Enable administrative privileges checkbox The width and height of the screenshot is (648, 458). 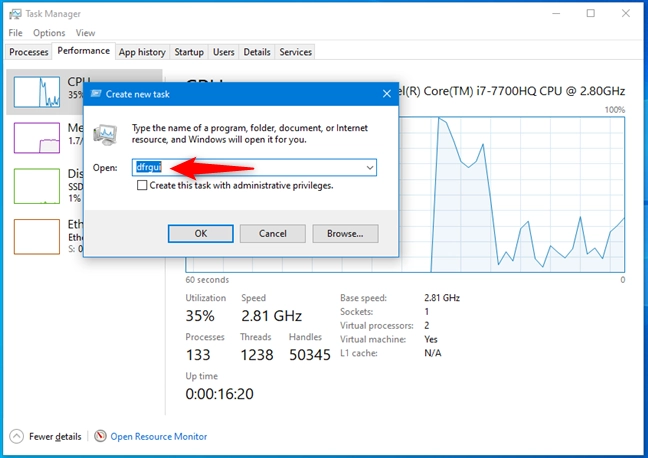tap(142, 185)
